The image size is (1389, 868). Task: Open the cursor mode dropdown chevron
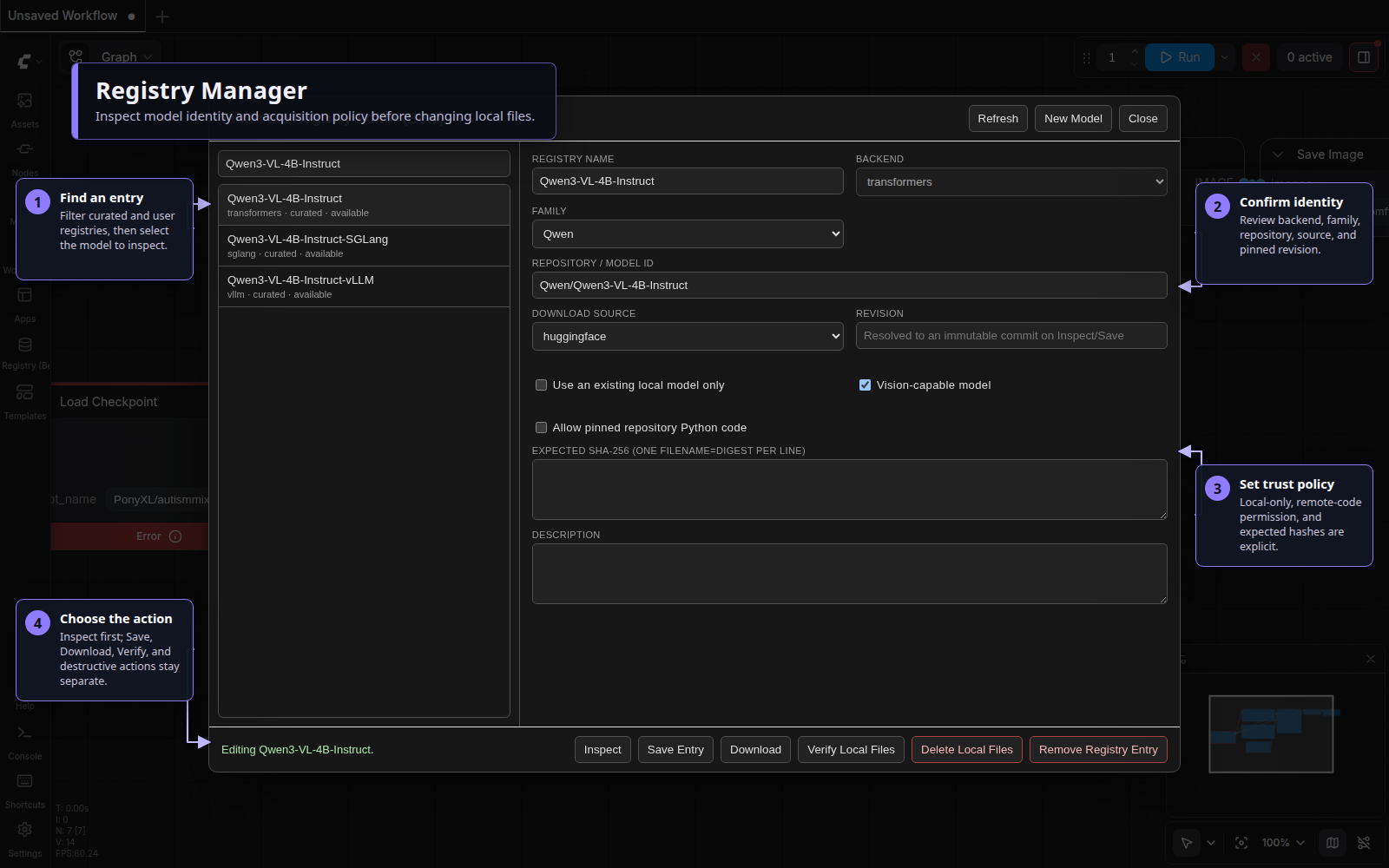[1211, 843]
